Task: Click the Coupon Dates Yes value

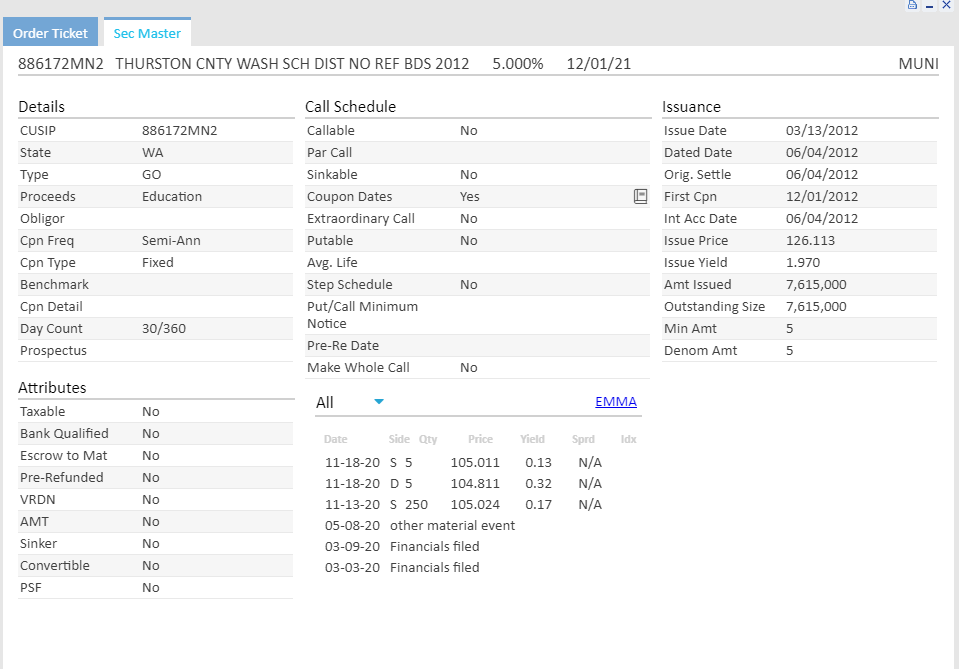Action: pos(470,196)
